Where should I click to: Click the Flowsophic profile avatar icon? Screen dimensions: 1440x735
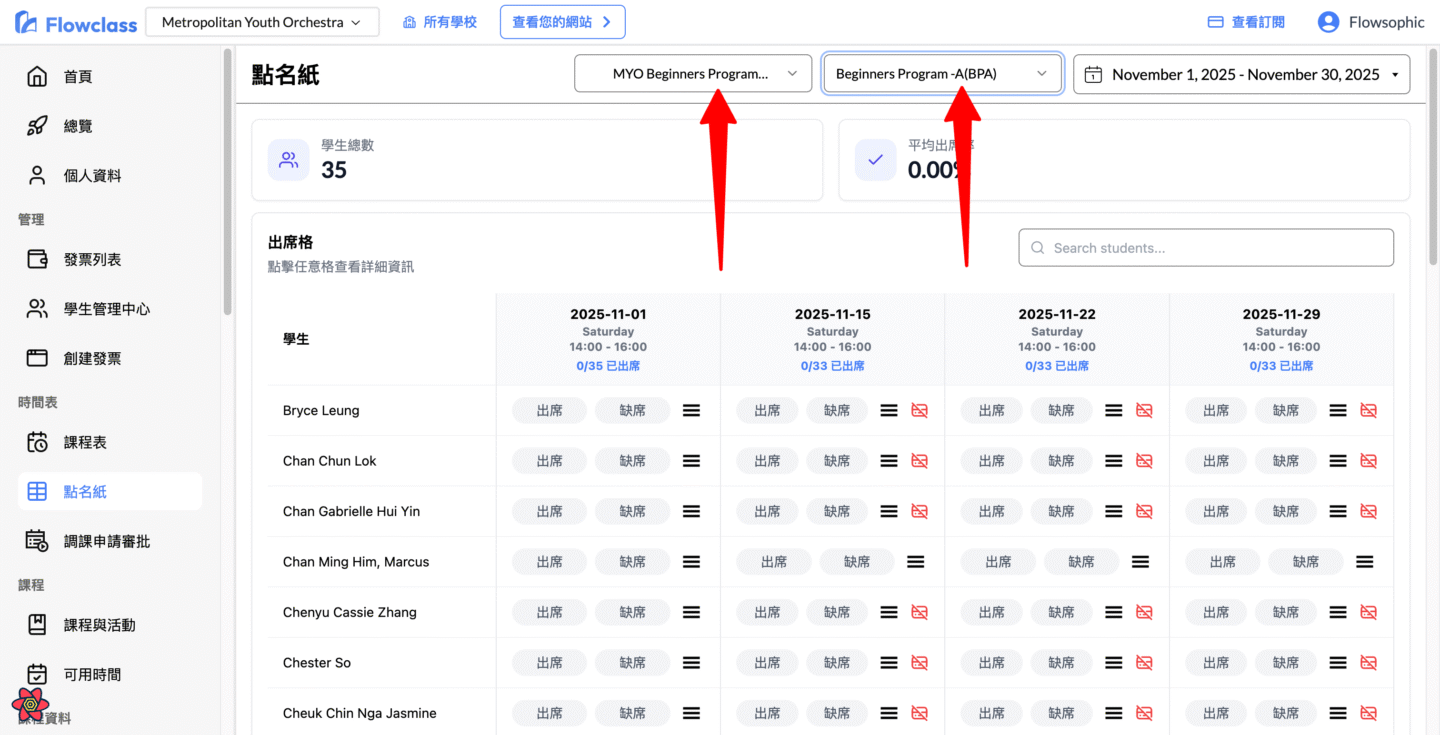(1328, 22)
